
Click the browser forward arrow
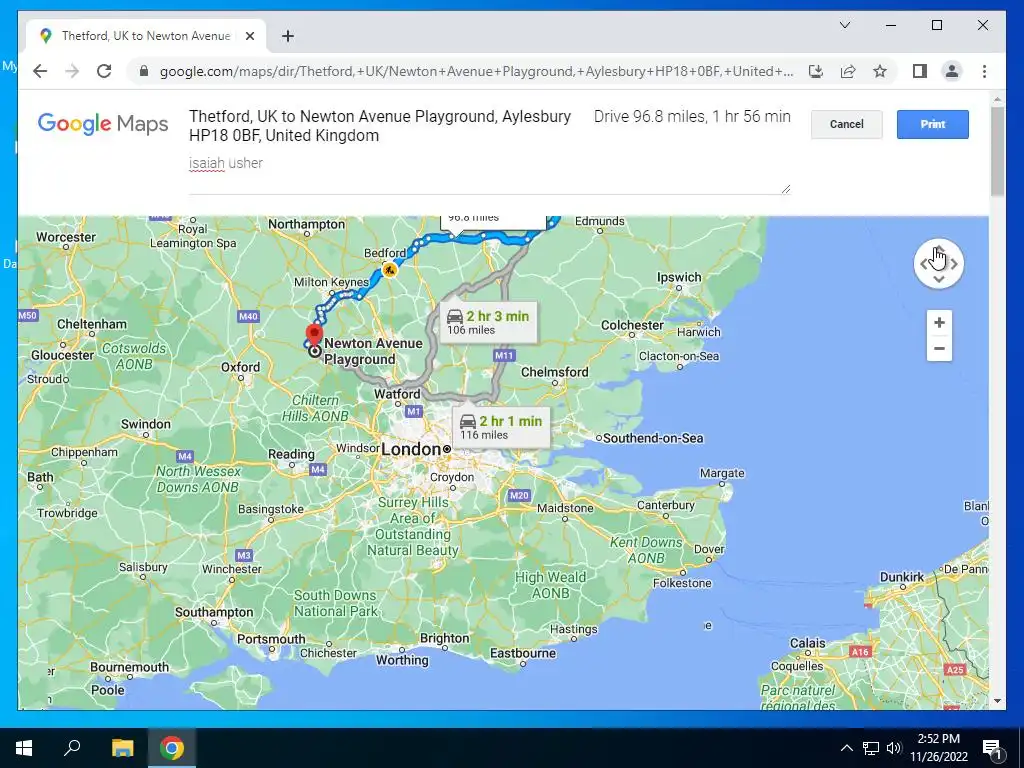click(x=72, y=71)
